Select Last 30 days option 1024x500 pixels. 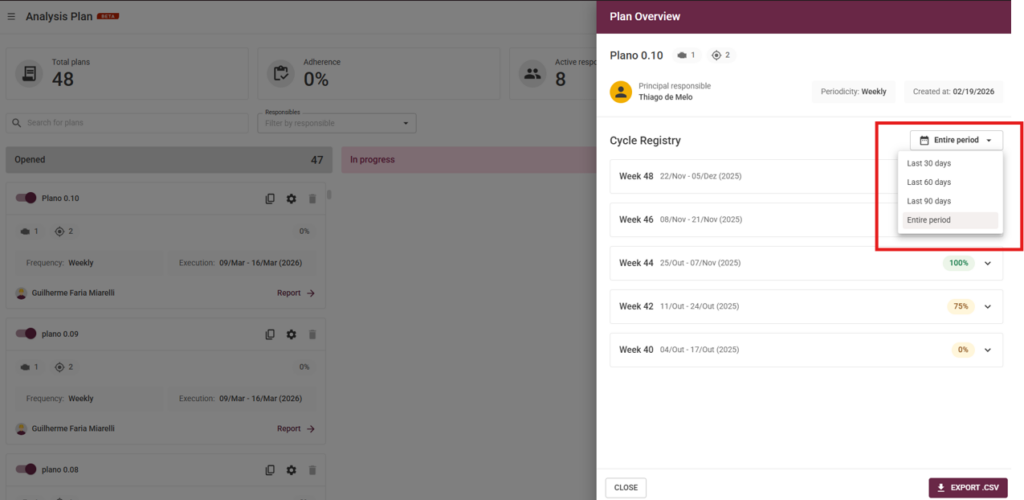click(929, 163)
